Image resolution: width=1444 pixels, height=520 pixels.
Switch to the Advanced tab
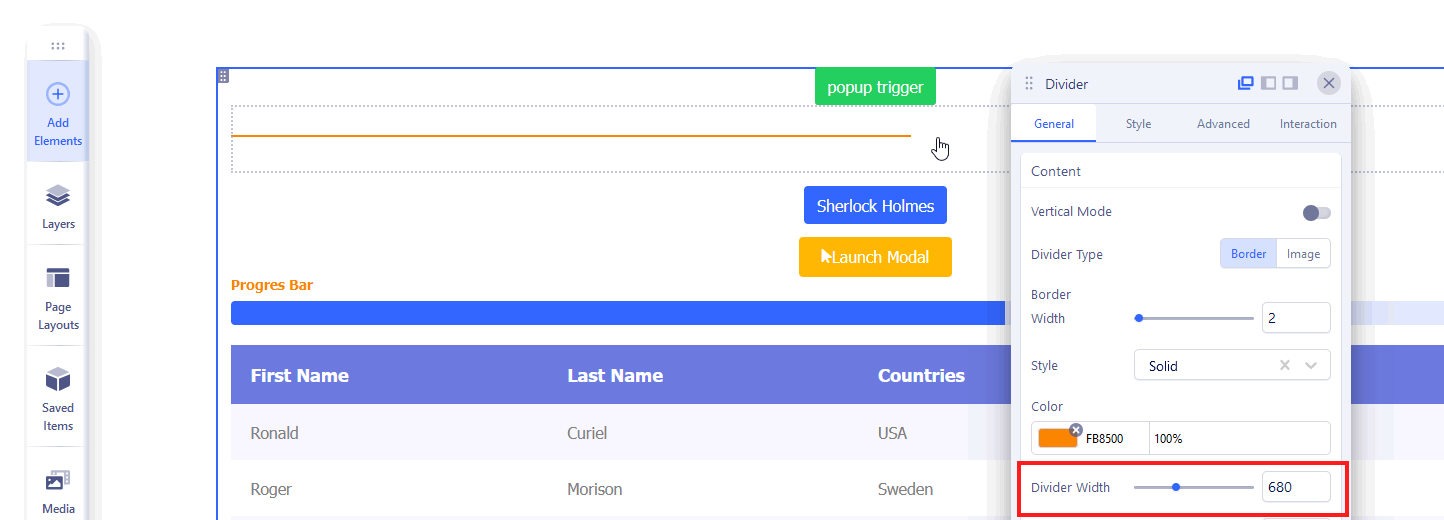coord(1223,124)
